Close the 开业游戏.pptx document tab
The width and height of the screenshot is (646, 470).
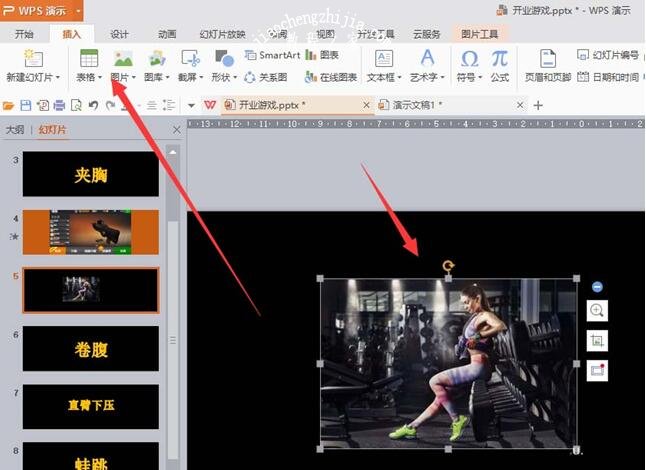(x=366, y=105)
